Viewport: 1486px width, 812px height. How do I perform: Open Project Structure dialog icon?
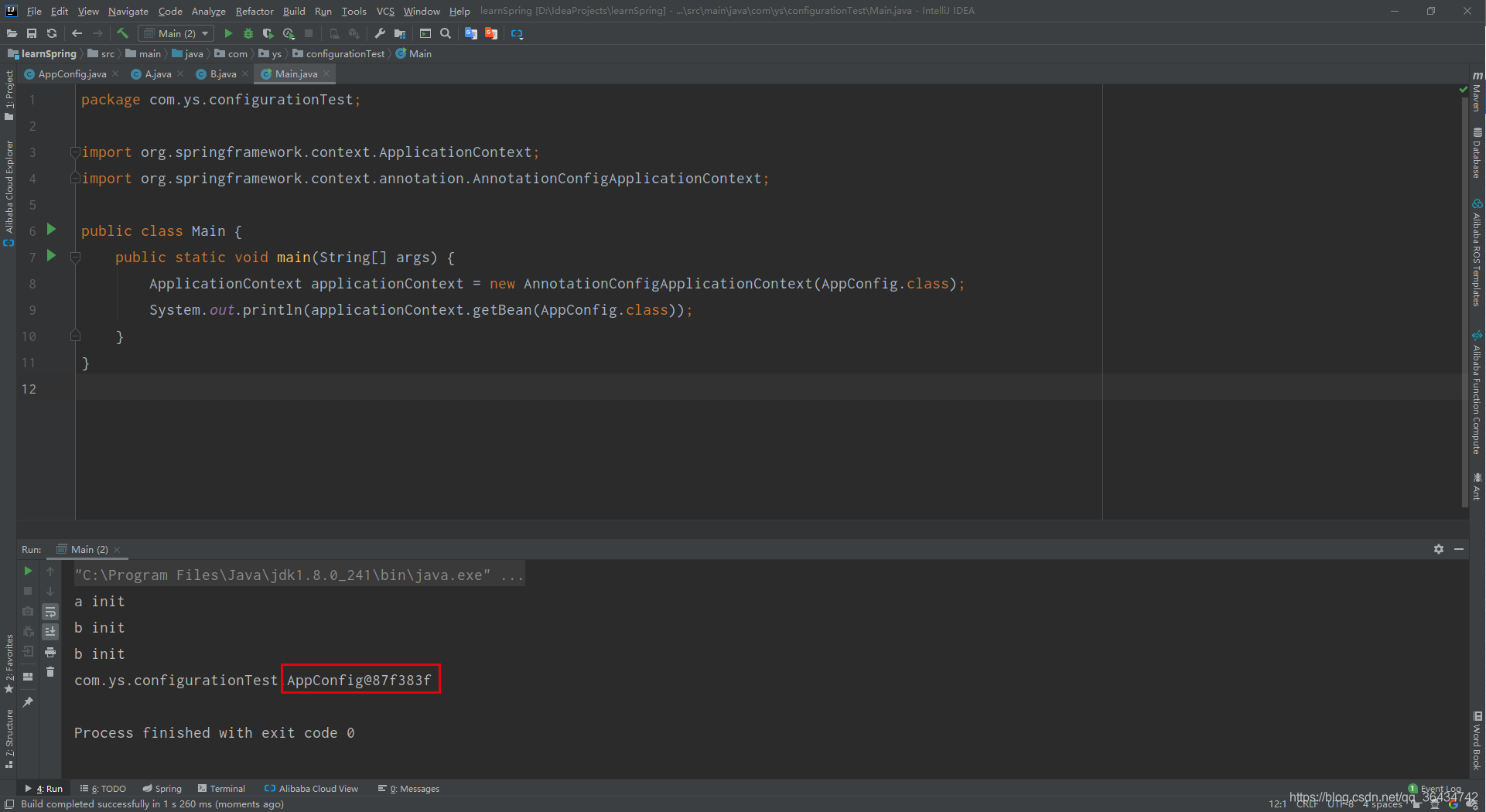click(x=400, y=33)
